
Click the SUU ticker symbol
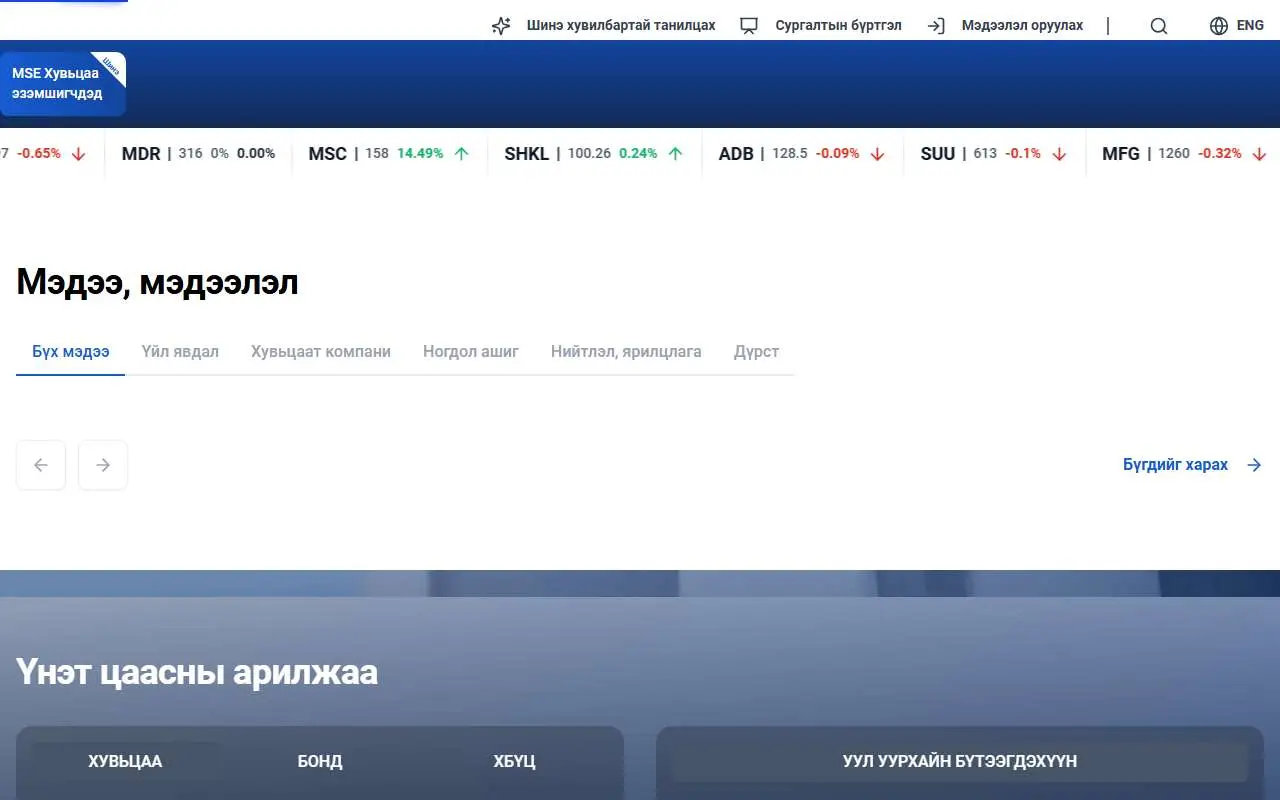click(938, 154)
